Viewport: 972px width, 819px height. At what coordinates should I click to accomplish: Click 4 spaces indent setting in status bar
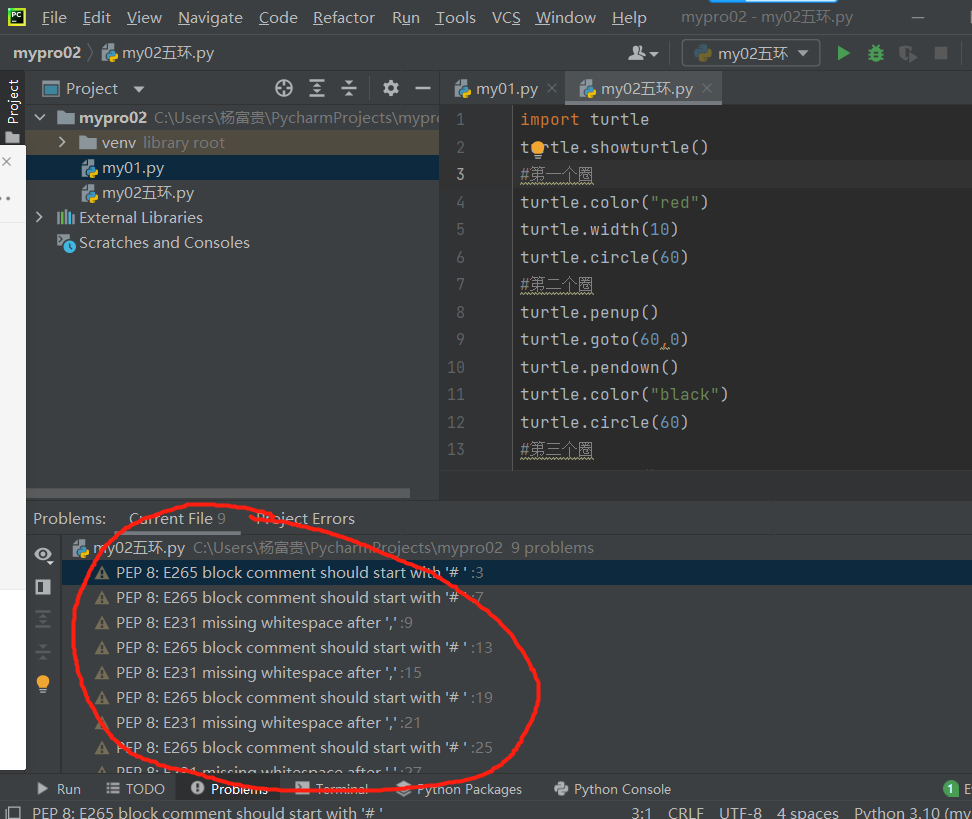pos(808,812)
